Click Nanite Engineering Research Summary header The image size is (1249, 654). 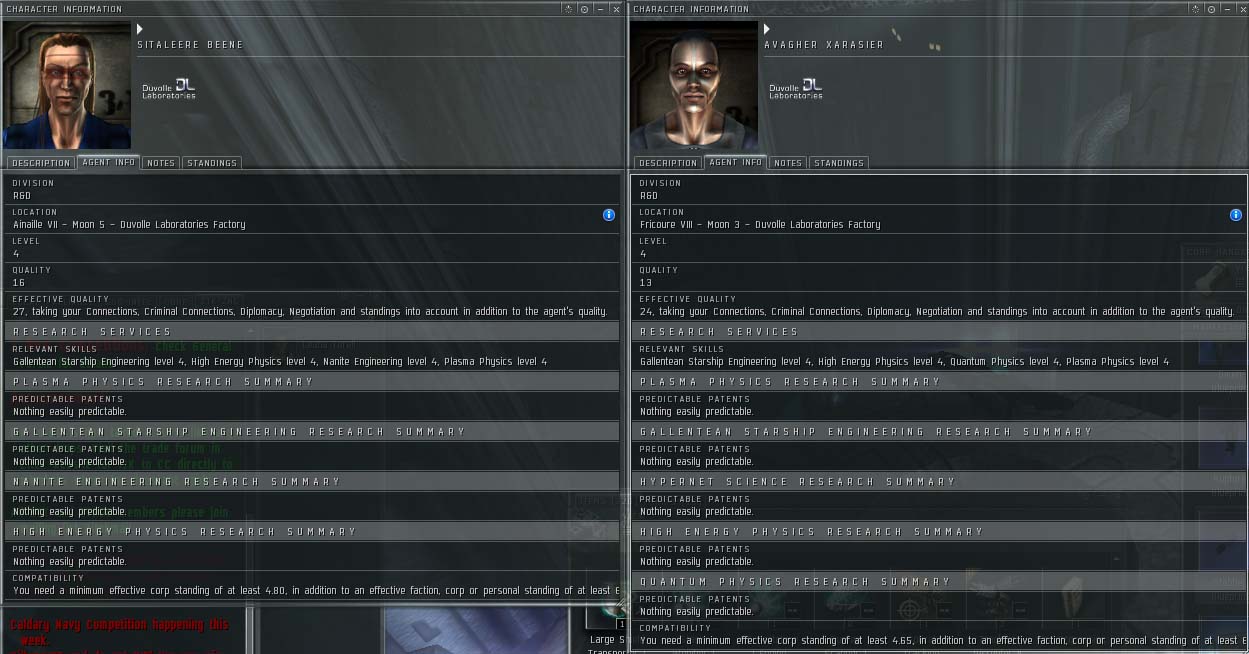click(x=312, y=481)
